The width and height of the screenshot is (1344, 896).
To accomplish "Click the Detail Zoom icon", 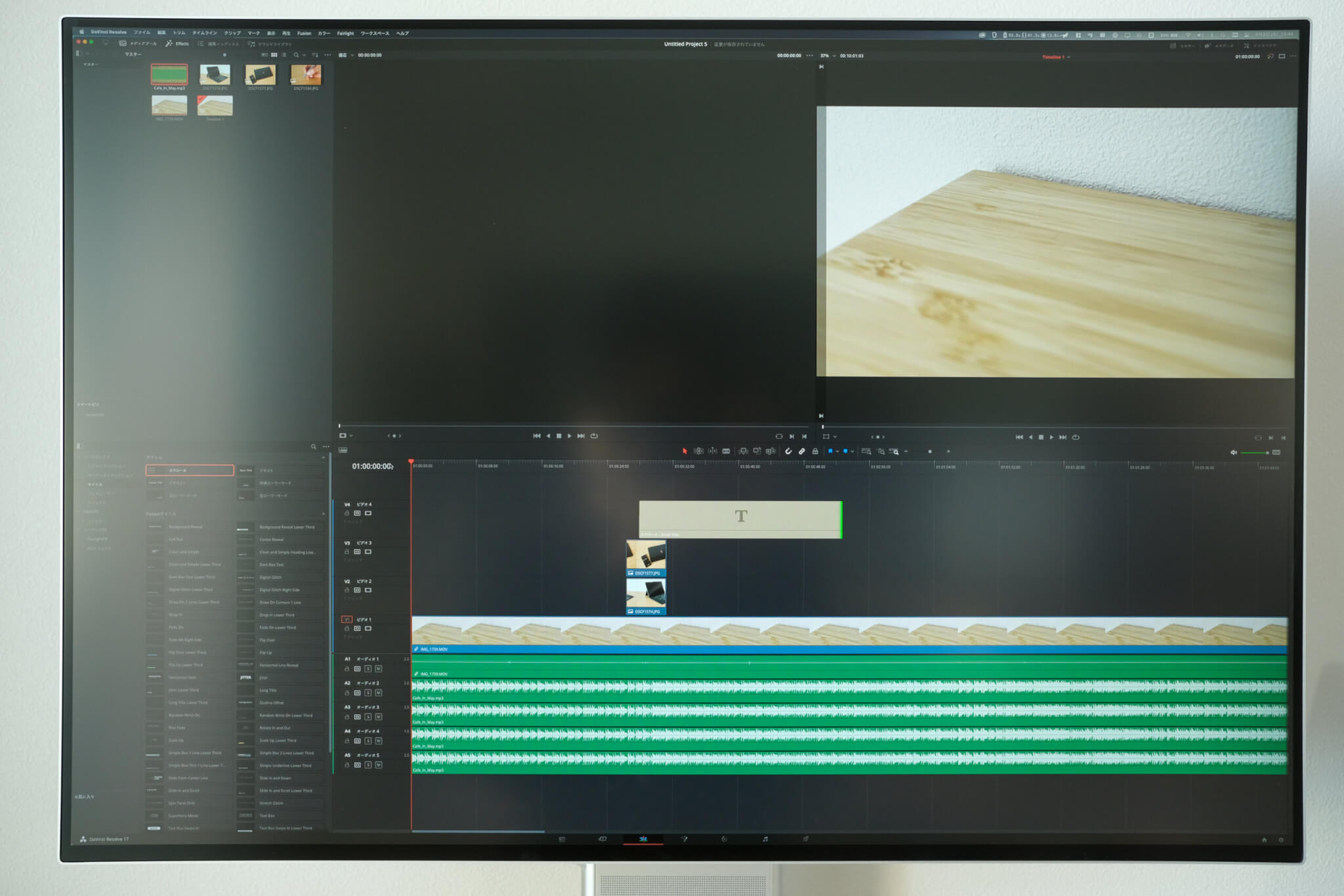I will 881,451.
